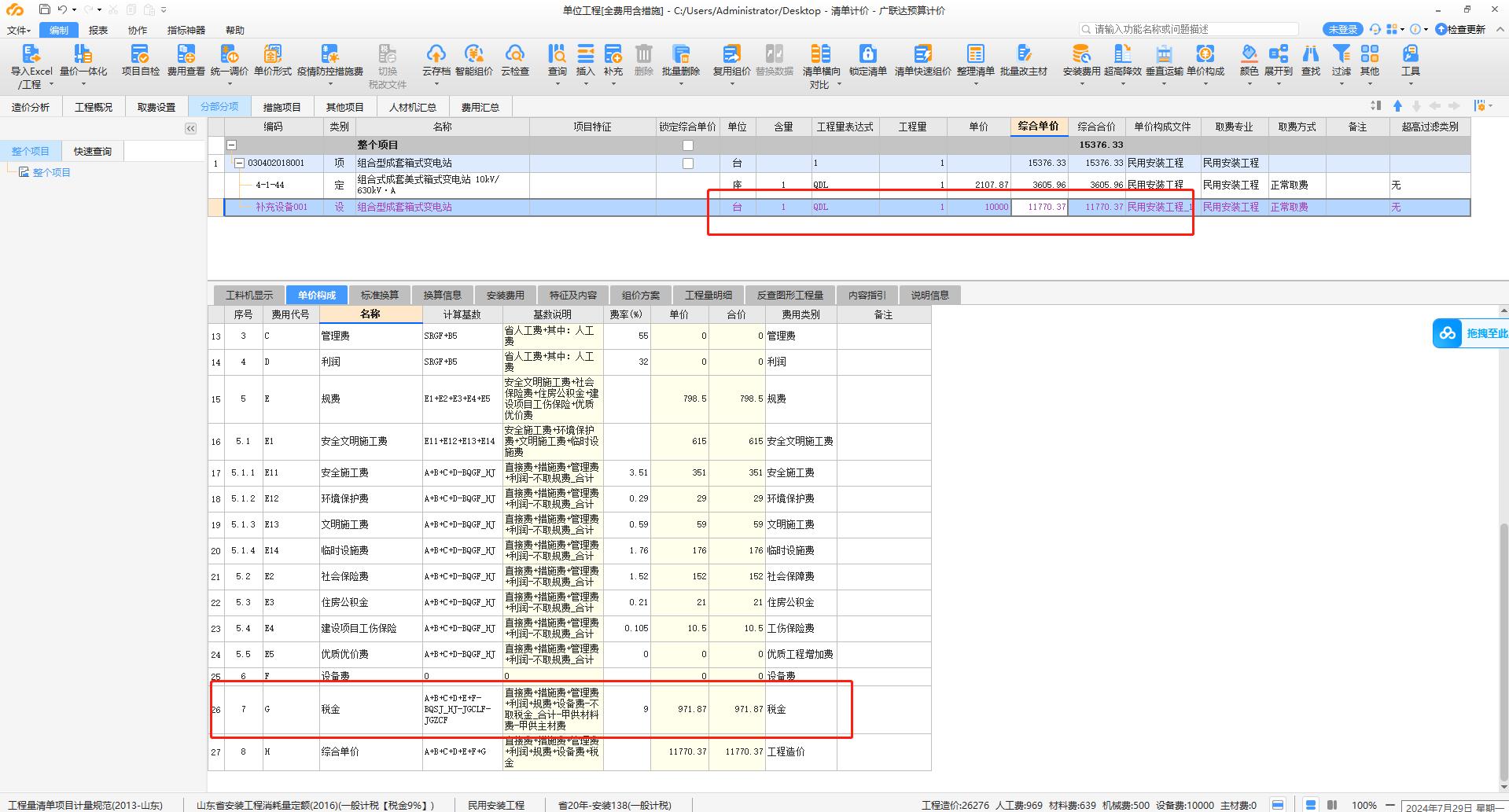The width and height of the screenshot is (1509, 812).
Task: Select the 快速查询 tab button
Action: (93, 151)
